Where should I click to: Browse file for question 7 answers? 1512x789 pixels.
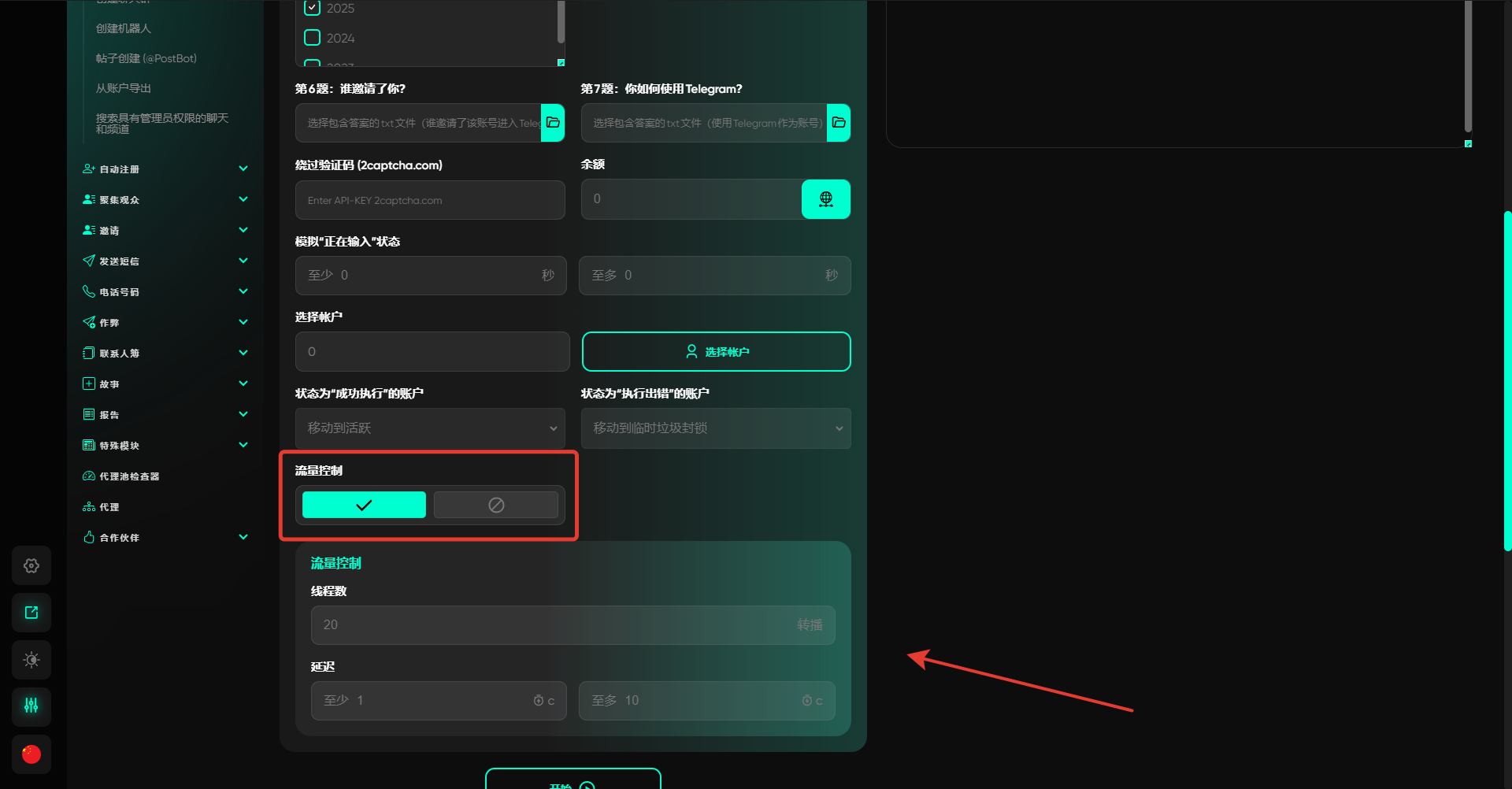click(839, 122)
